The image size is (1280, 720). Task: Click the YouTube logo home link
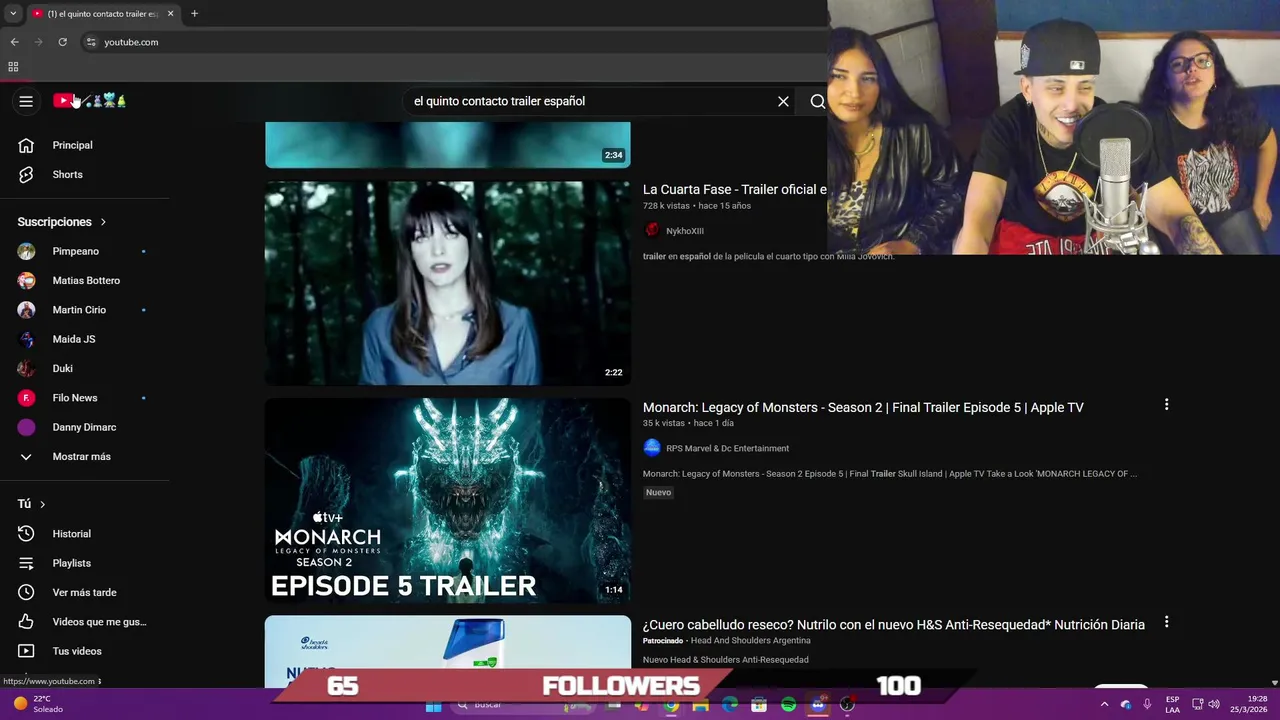[x=89, y=101]
